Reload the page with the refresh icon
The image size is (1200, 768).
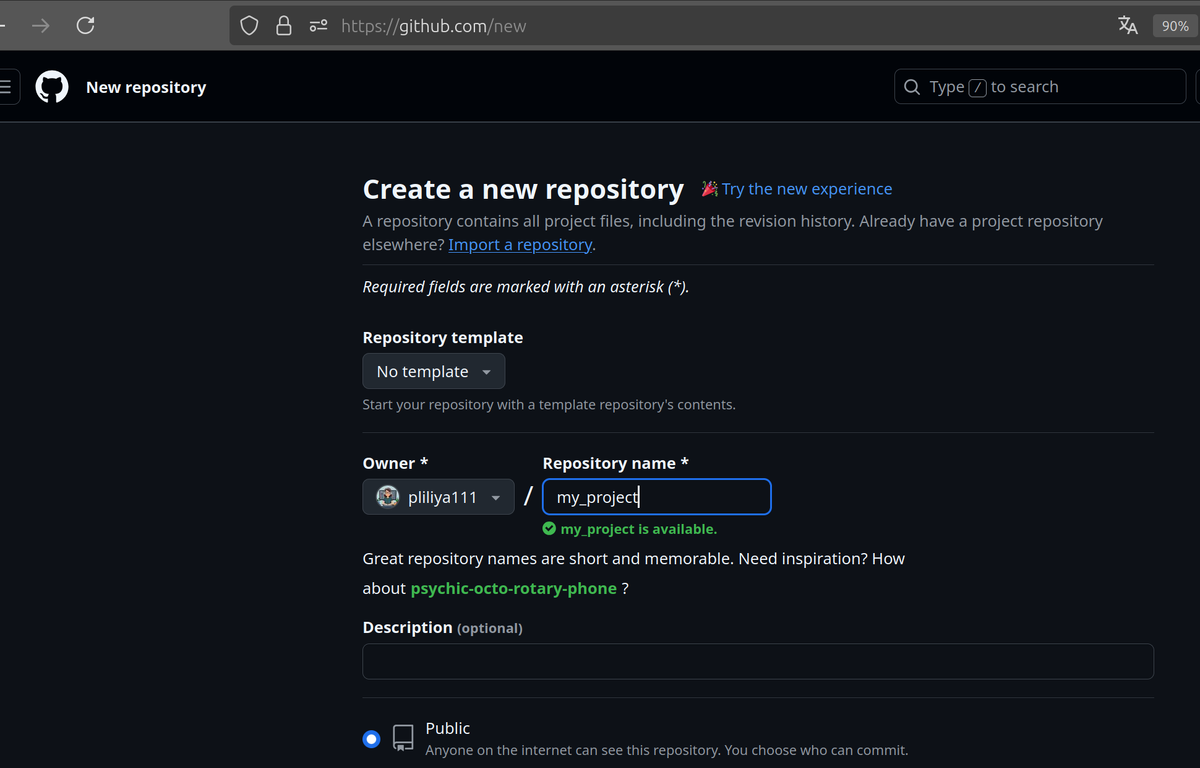coord(86,26)
